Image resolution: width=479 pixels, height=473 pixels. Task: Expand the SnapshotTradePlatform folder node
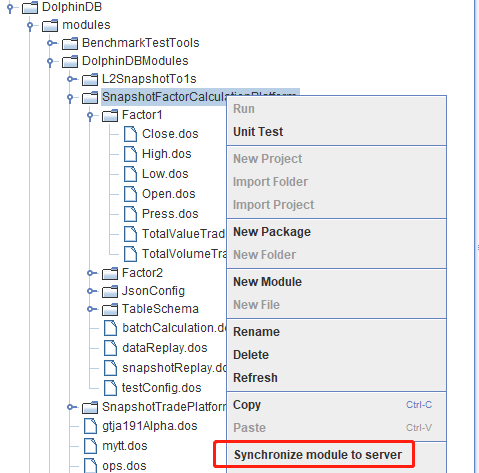pyautogui.click(x=70, y=407)
